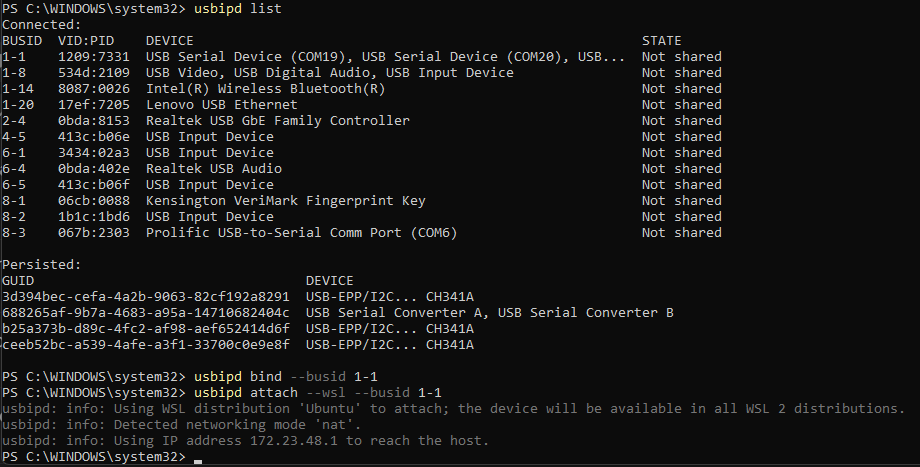Click 'Realtek USB GbE Family Controller' text

point(278,121)
